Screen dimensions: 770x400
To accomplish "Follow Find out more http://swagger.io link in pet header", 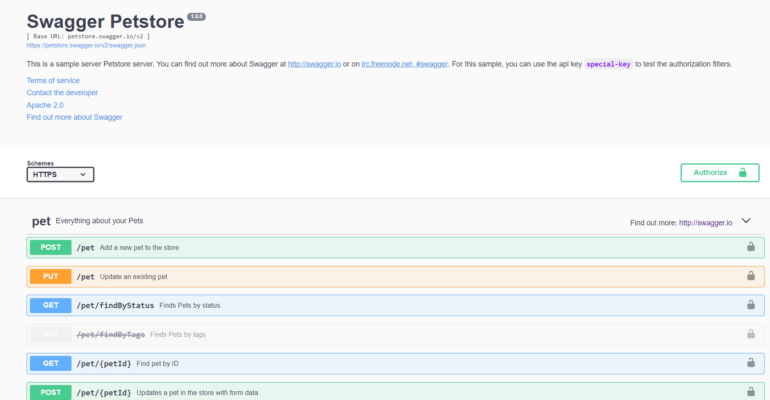I will (x=705, y=223).
